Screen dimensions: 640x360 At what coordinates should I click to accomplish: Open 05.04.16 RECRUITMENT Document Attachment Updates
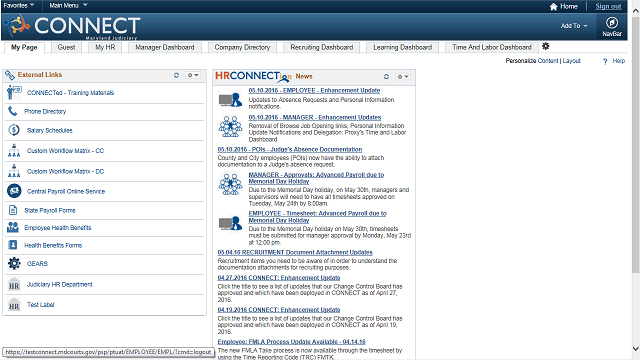pyautogui.click(x=295, y=253)
